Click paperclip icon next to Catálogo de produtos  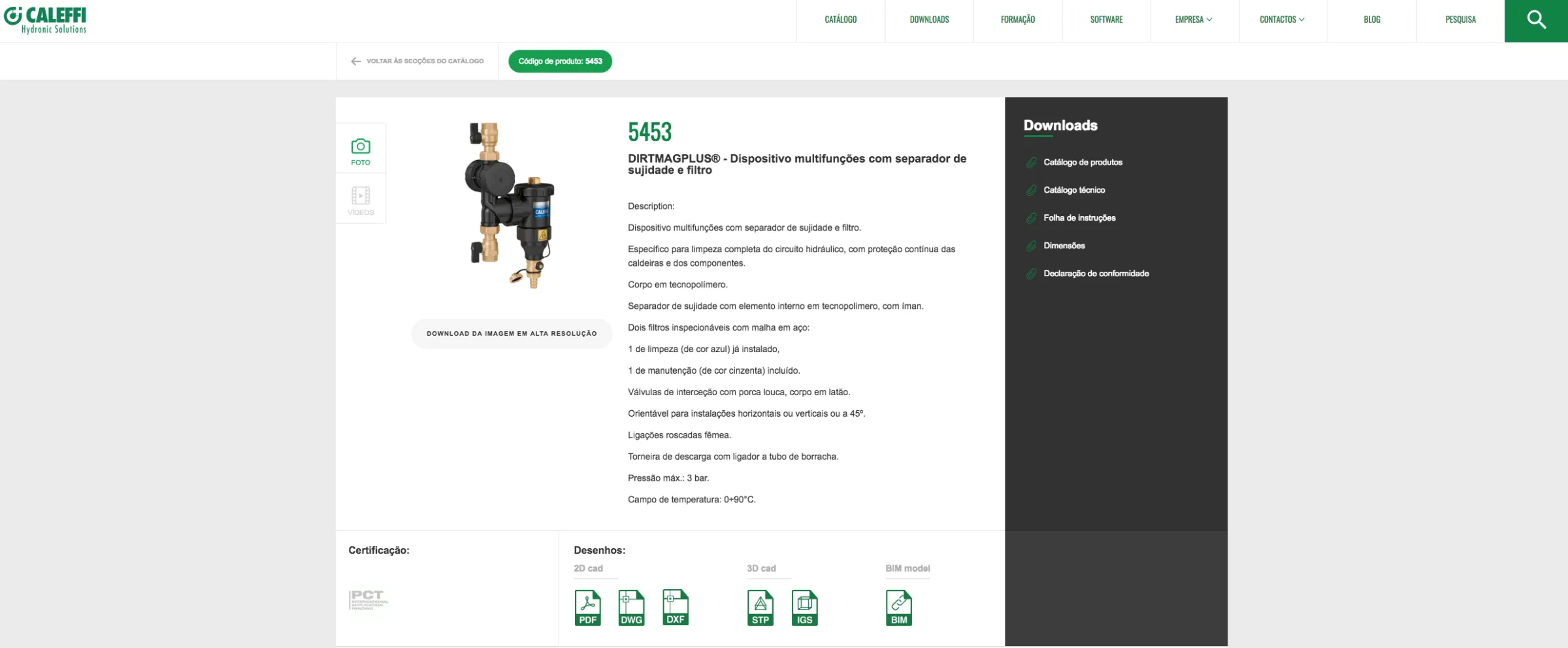click(1031, 163)
